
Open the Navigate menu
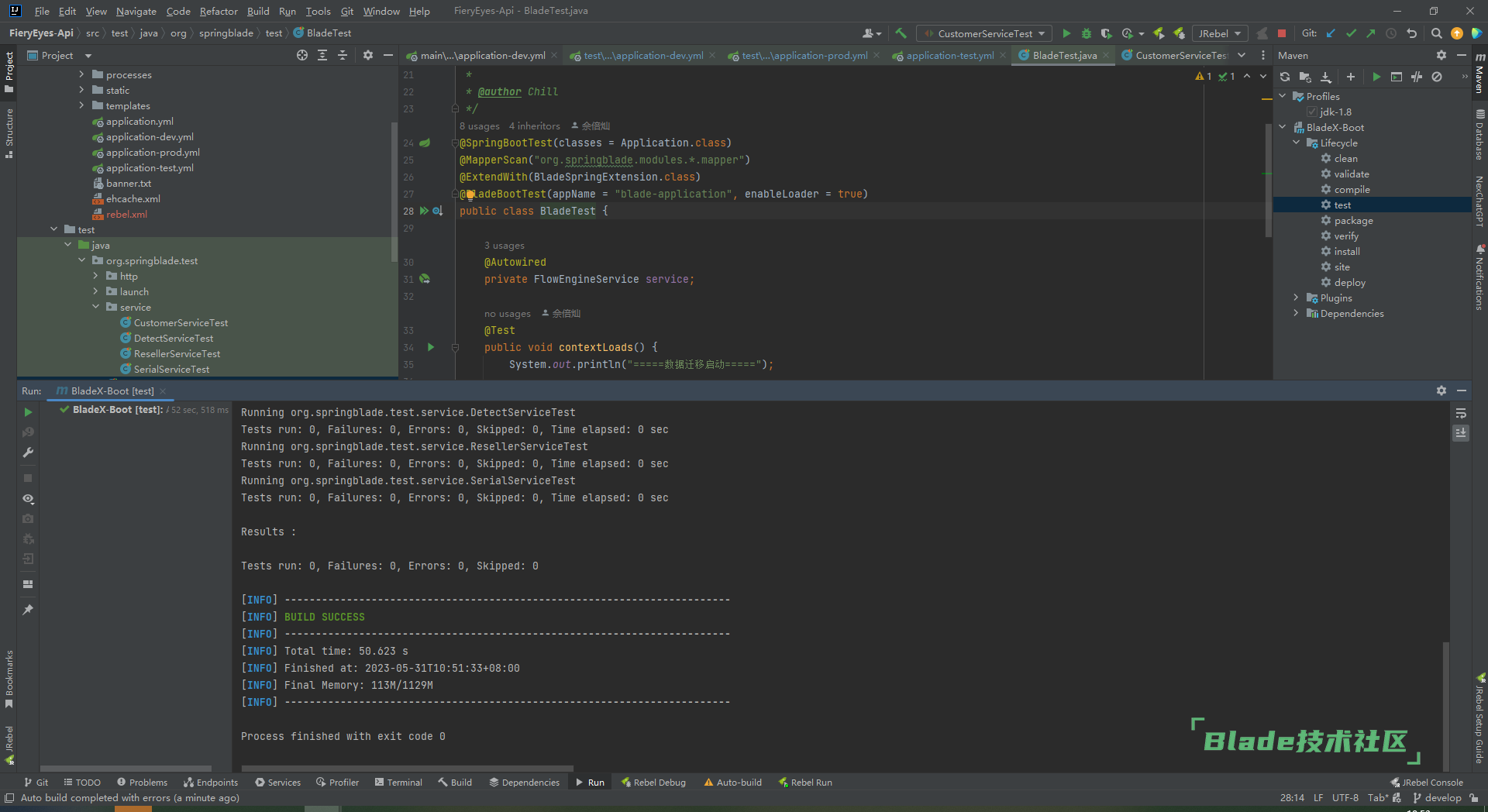136,11
